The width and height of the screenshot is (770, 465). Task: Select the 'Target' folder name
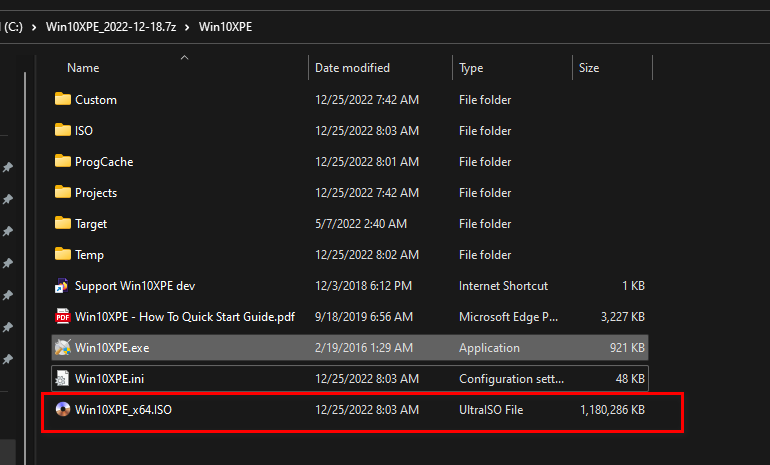point(91,223)
